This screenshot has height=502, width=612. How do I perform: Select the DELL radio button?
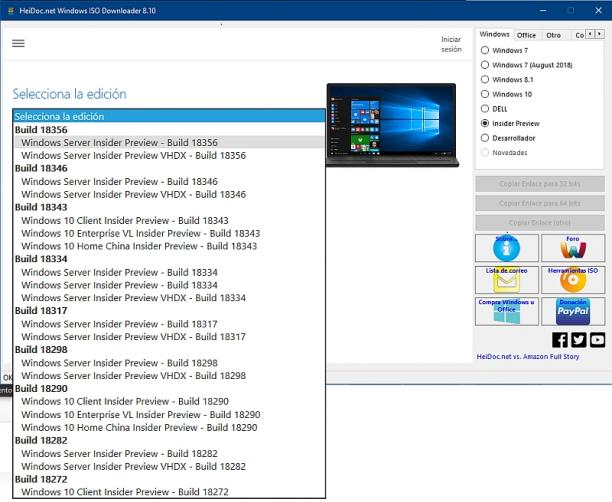tap(485, 109)
